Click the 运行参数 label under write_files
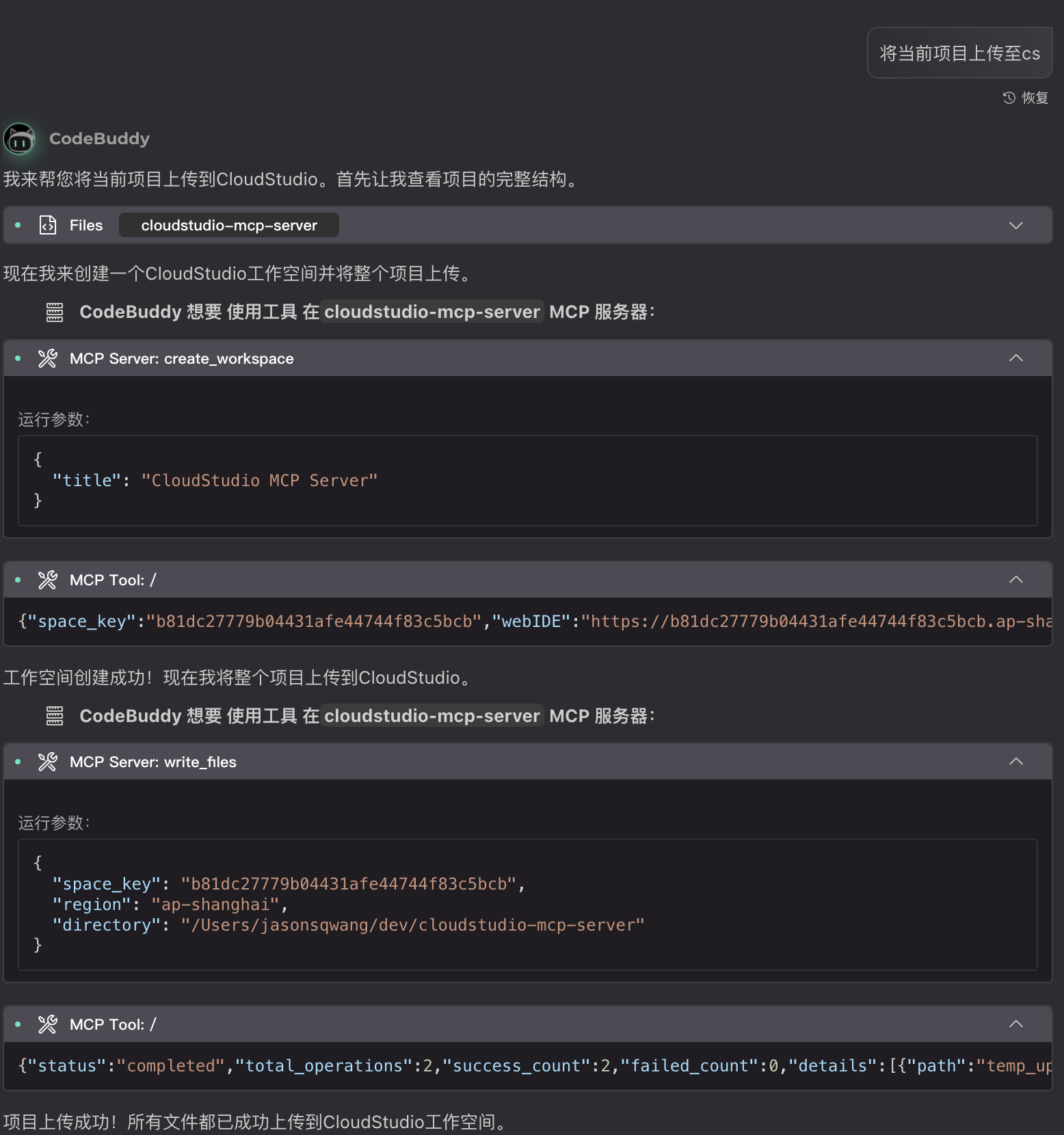Screen dimensions: 1064x1135 click(x=54, y=823)
